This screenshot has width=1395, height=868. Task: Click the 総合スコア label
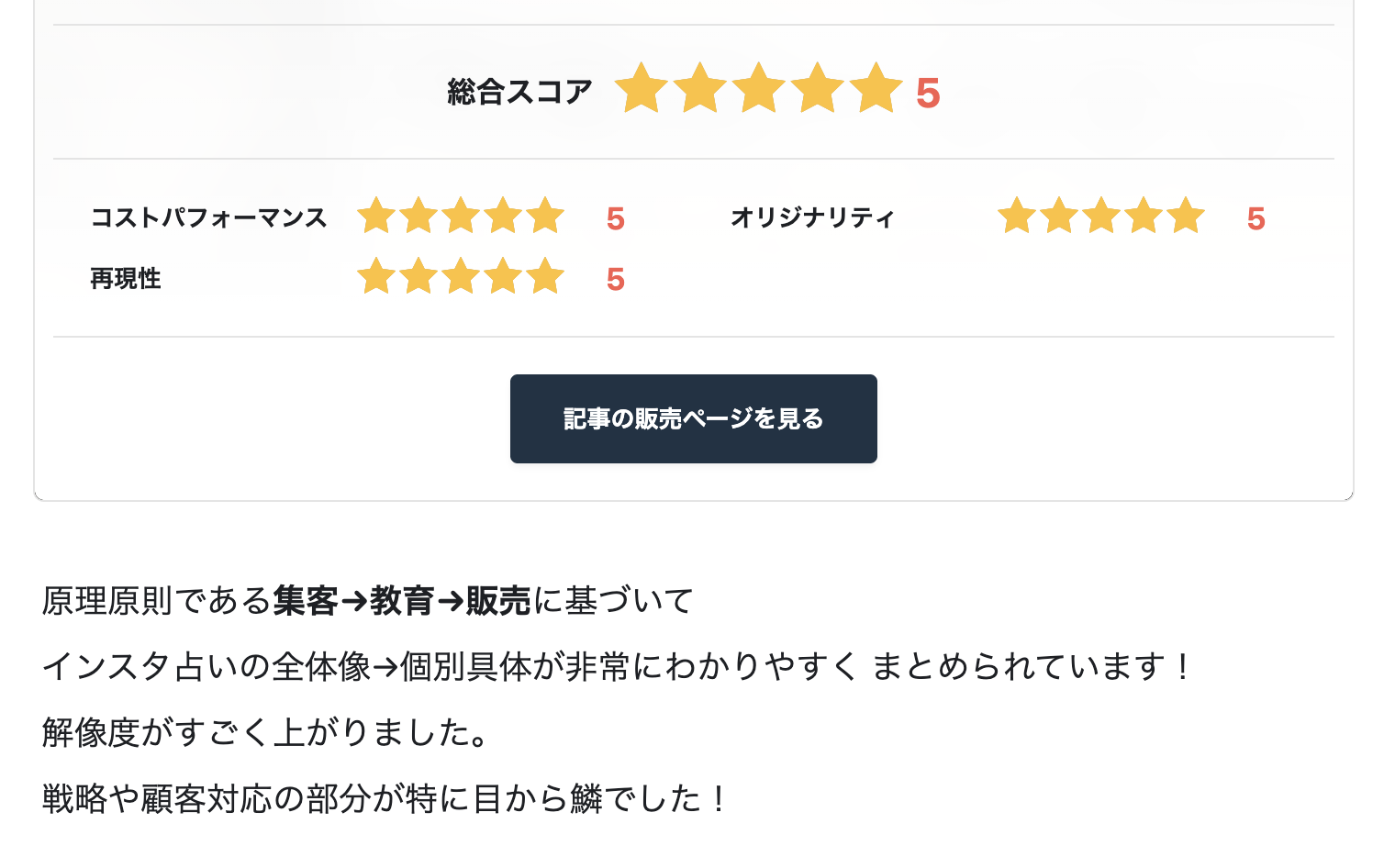[519, 92]
